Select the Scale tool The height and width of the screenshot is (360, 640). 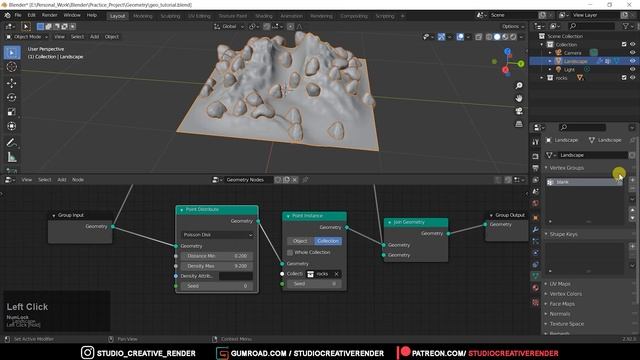[12, 112]
